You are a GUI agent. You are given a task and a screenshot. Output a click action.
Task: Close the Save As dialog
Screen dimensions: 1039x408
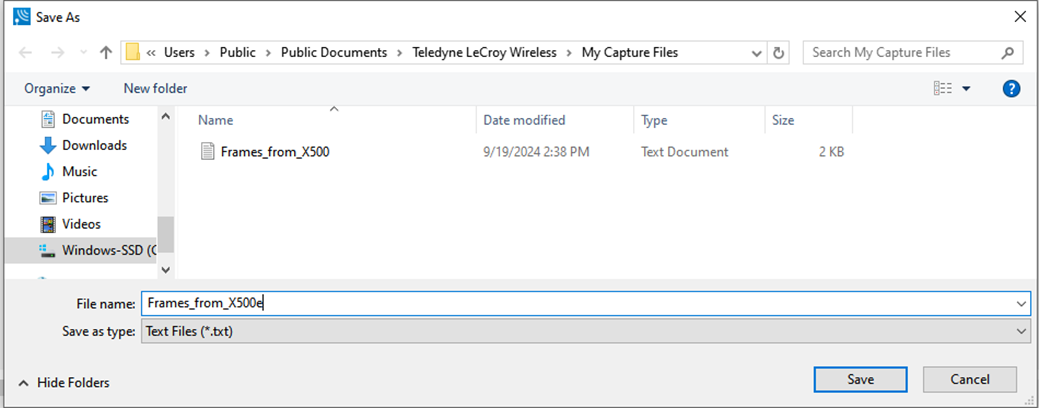click(x=1020, y=17)
